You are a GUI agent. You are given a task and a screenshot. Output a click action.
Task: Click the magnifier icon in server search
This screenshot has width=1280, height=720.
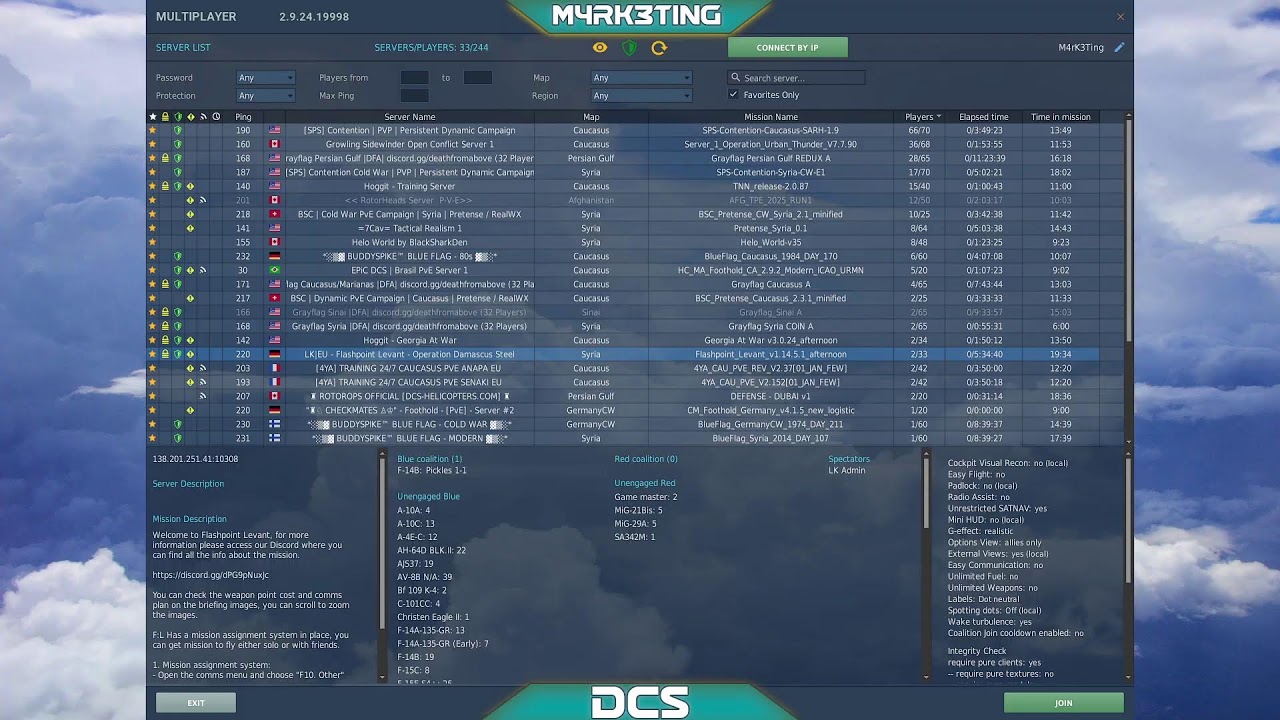(736, 78)
